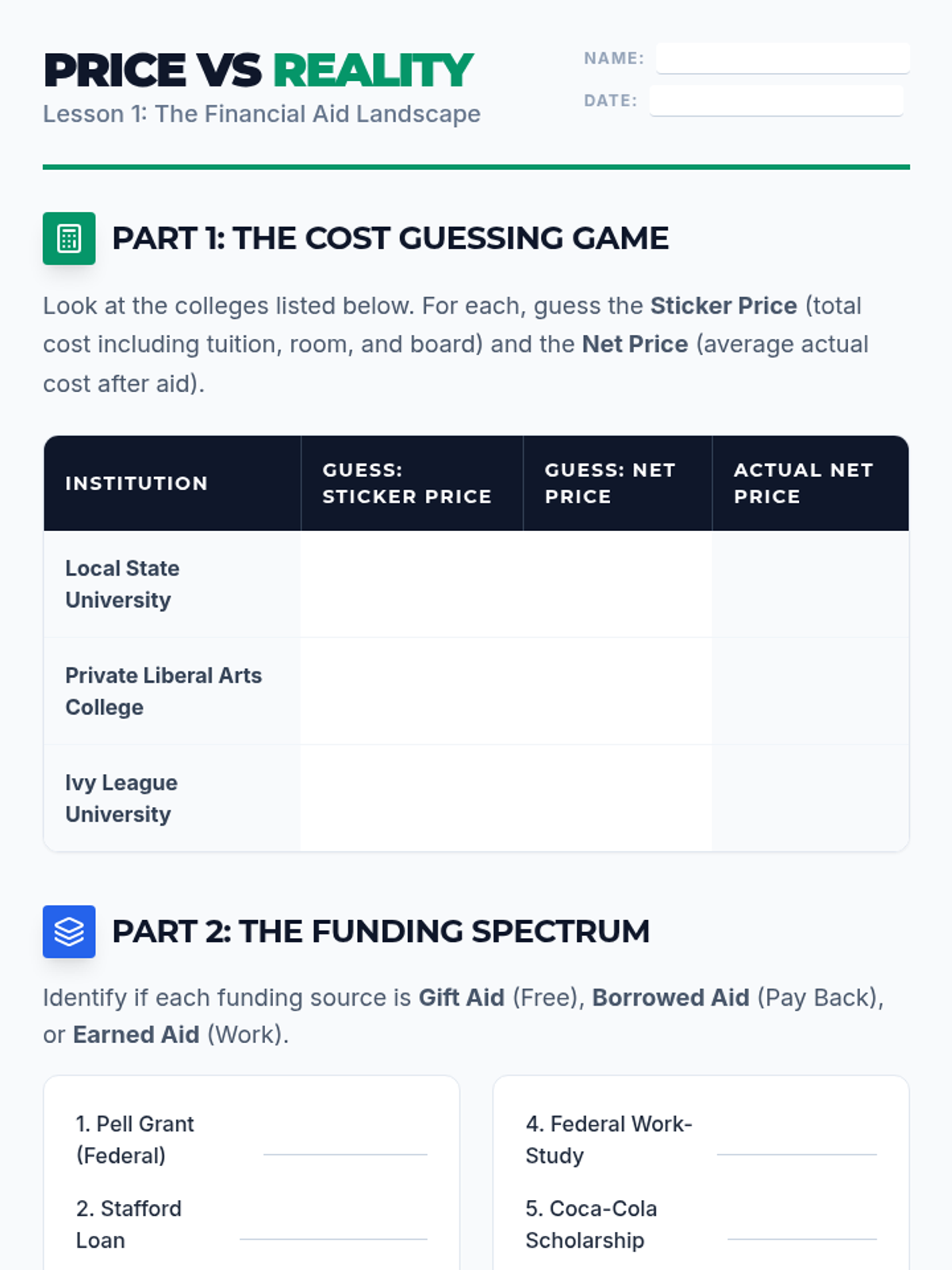Click the Name input field
Viewport: 952px width, 1270px height.
tap(783, 58)
